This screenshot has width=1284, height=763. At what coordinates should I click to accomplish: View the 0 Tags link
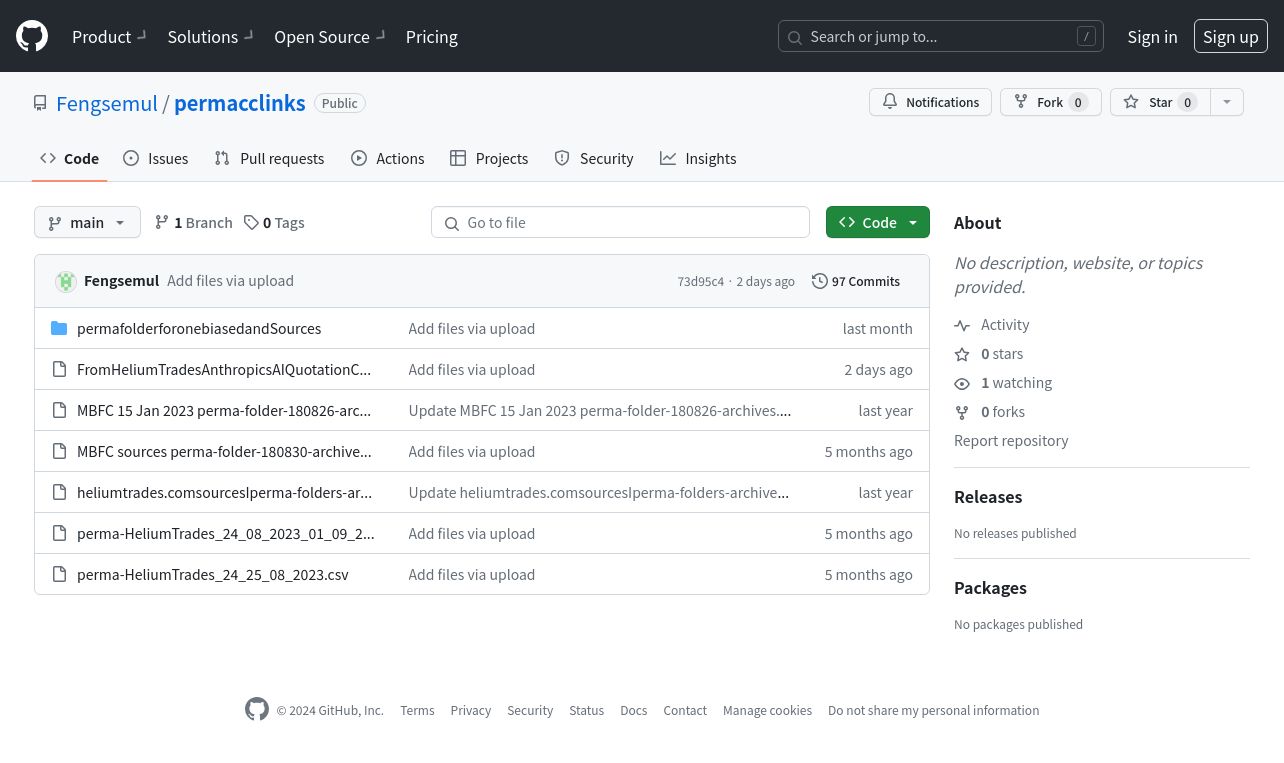point(274,222)
